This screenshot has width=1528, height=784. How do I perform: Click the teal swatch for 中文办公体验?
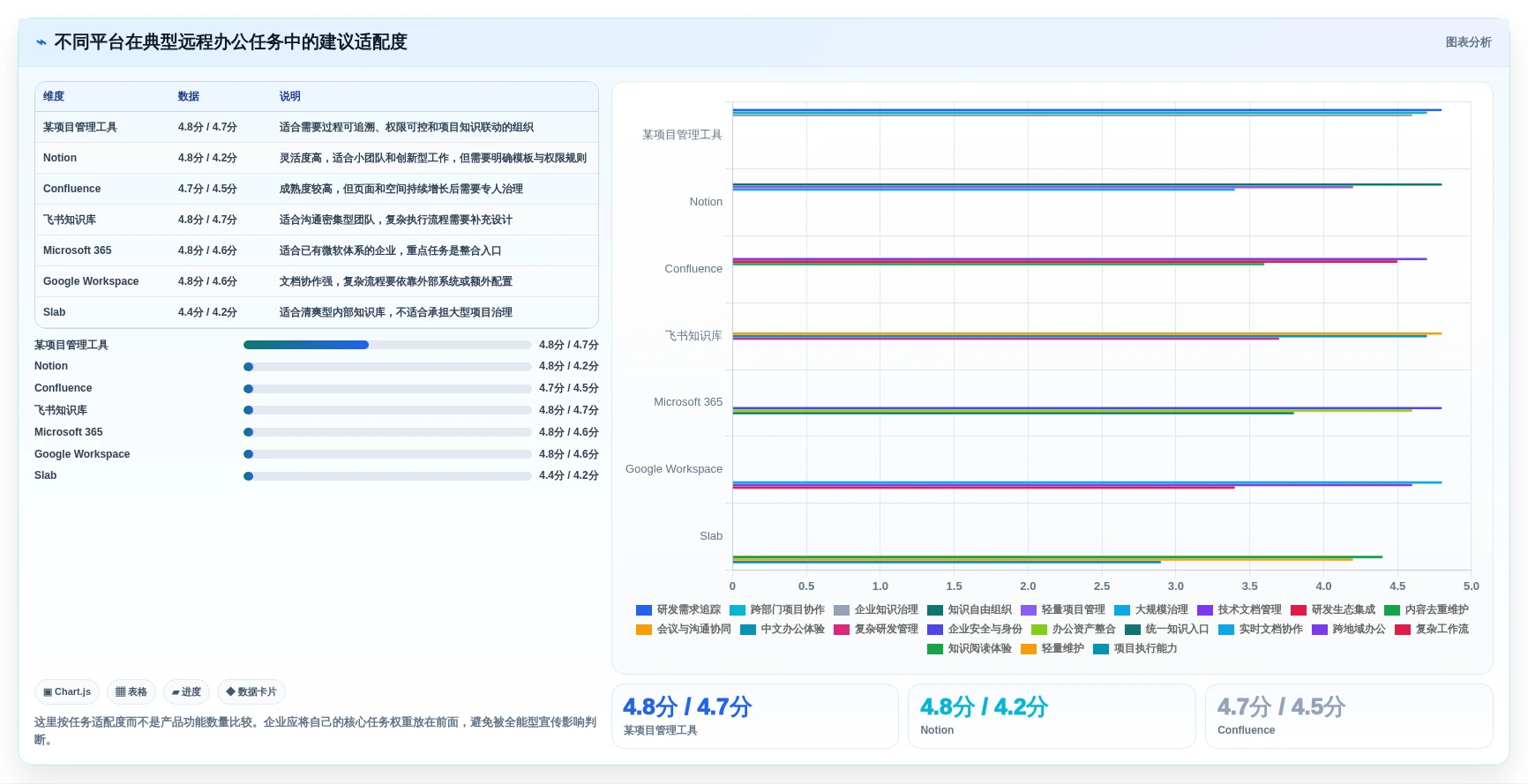748,630
